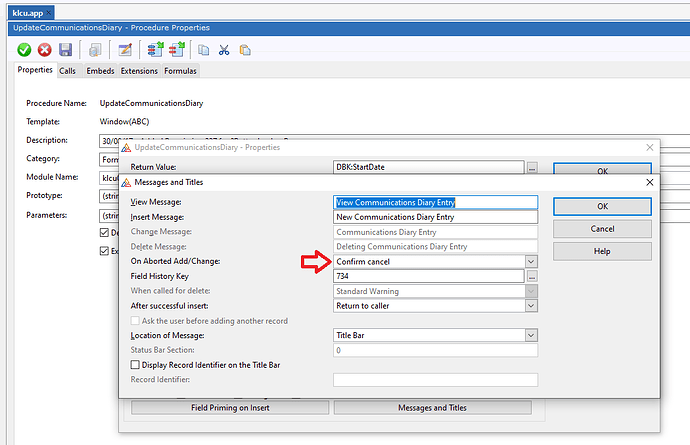Image resolution: width=690 pixels, height=445 pixels.
Task: Click the green checkmark accept icon
Action: [x=24, y=50]
